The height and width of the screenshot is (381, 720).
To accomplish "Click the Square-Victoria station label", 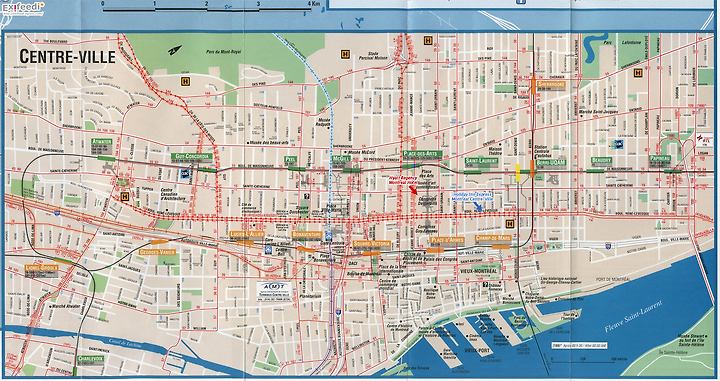I will click(x=371, y=243).
